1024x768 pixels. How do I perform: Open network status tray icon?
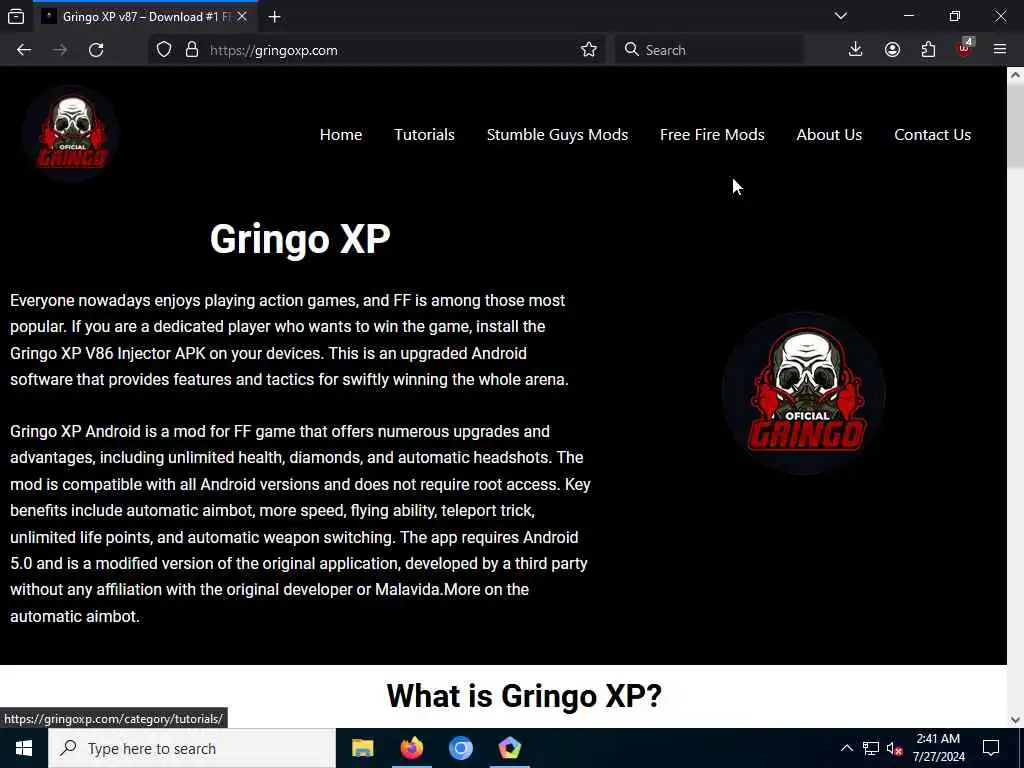pyautogui.click(x=871, y=748)
